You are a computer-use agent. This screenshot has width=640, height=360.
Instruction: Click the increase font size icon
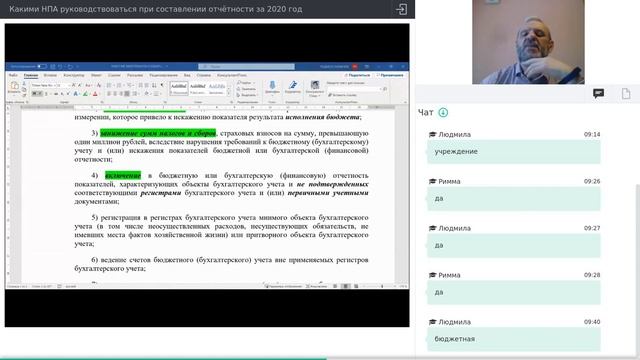point(73,85)
